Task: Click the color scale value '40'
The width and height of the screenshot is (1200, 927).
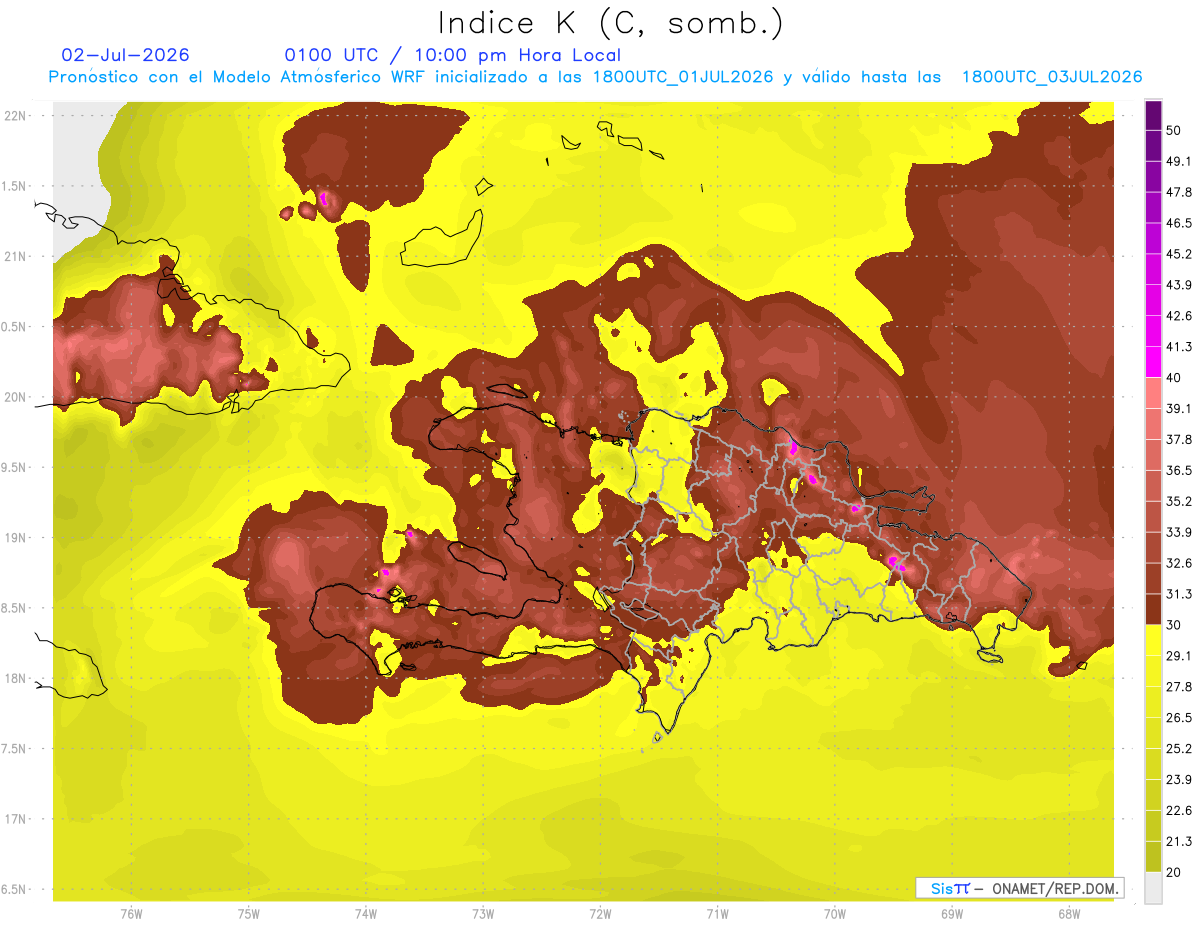Action: [x=1174, y=378]
